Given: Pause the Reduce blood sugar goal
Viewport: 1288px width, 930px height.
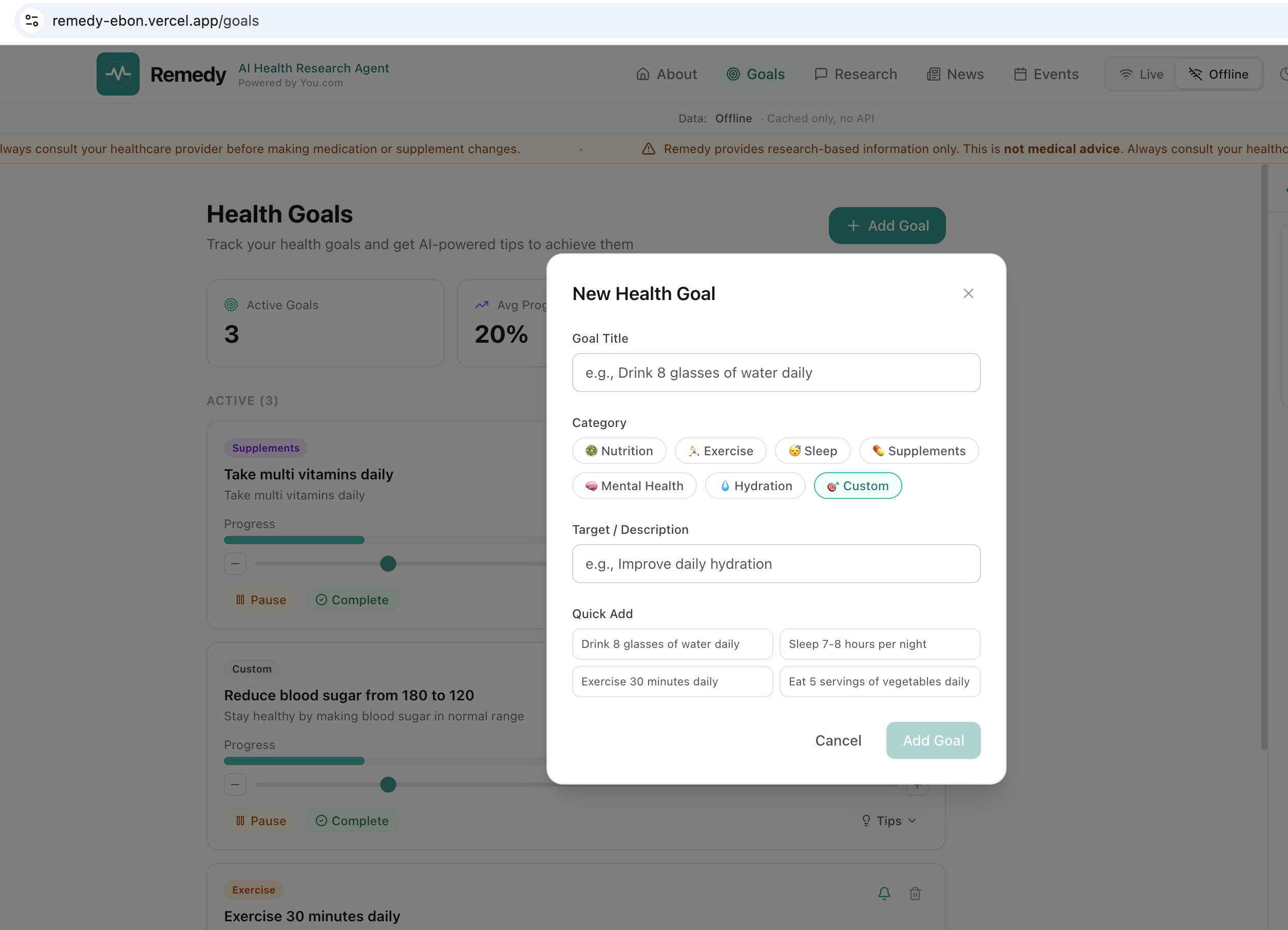Looking at the screenshot, I should tap(261, 821).
